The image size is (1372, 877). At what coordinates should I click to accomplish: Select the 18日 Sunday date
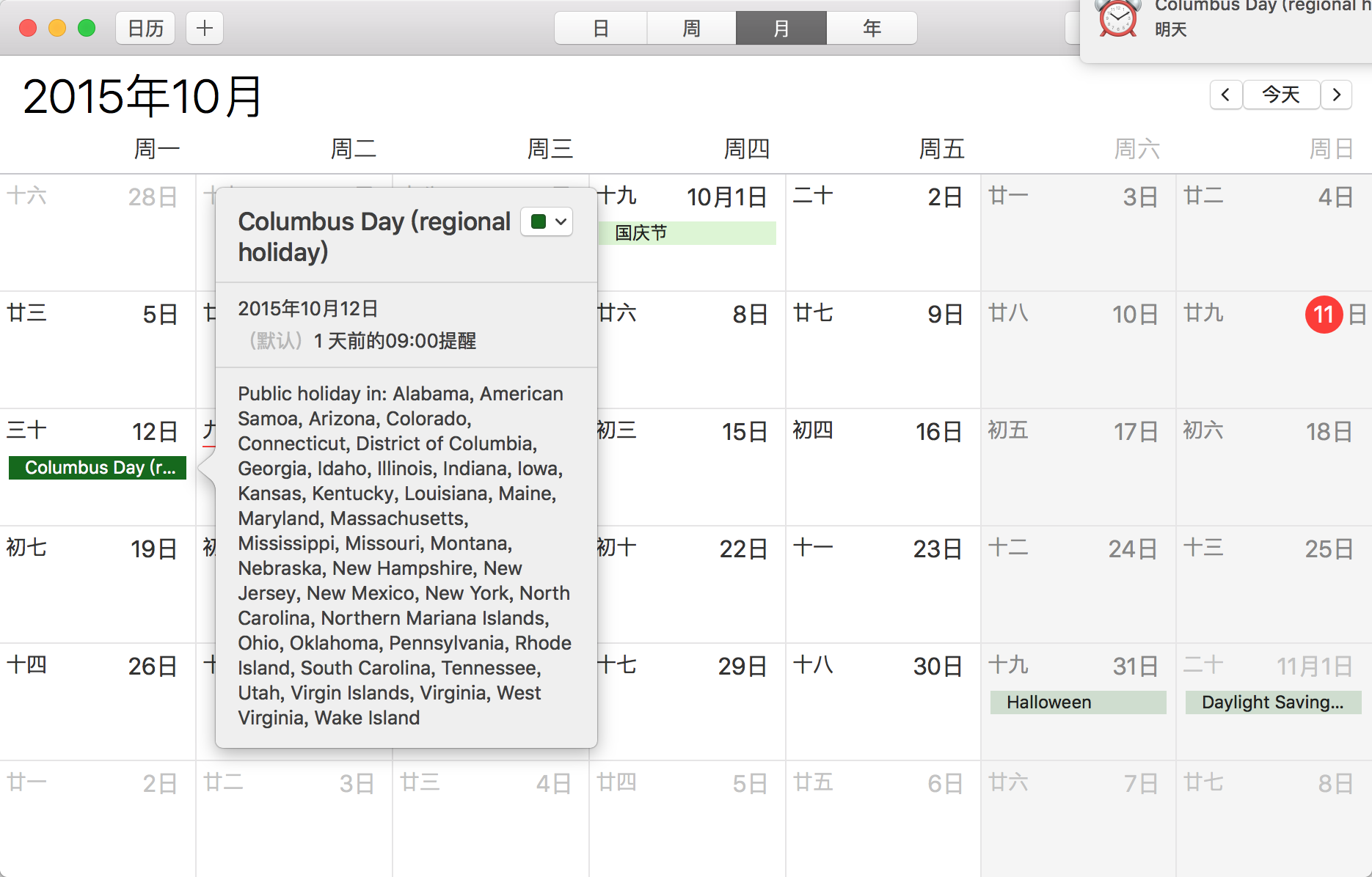(1329, 432)
